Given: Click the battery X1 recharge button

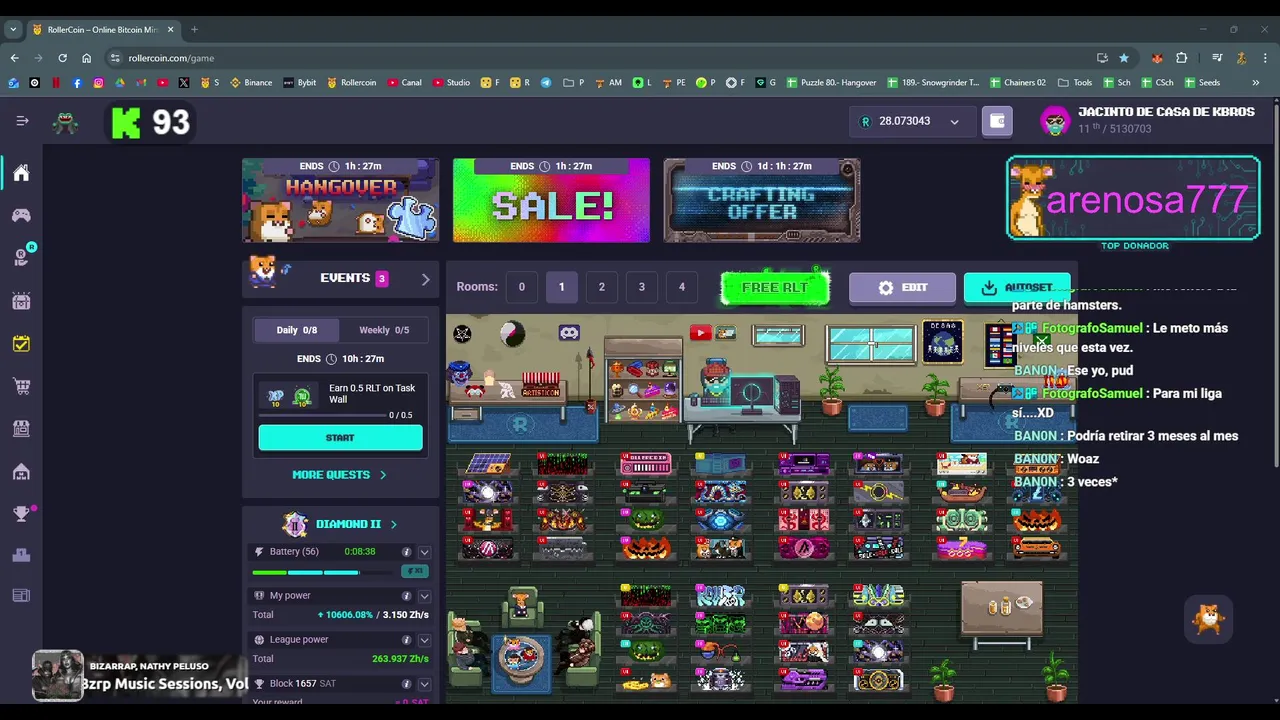Looking at the screenshot, I should pyautogui.click(x=414, y=571).
